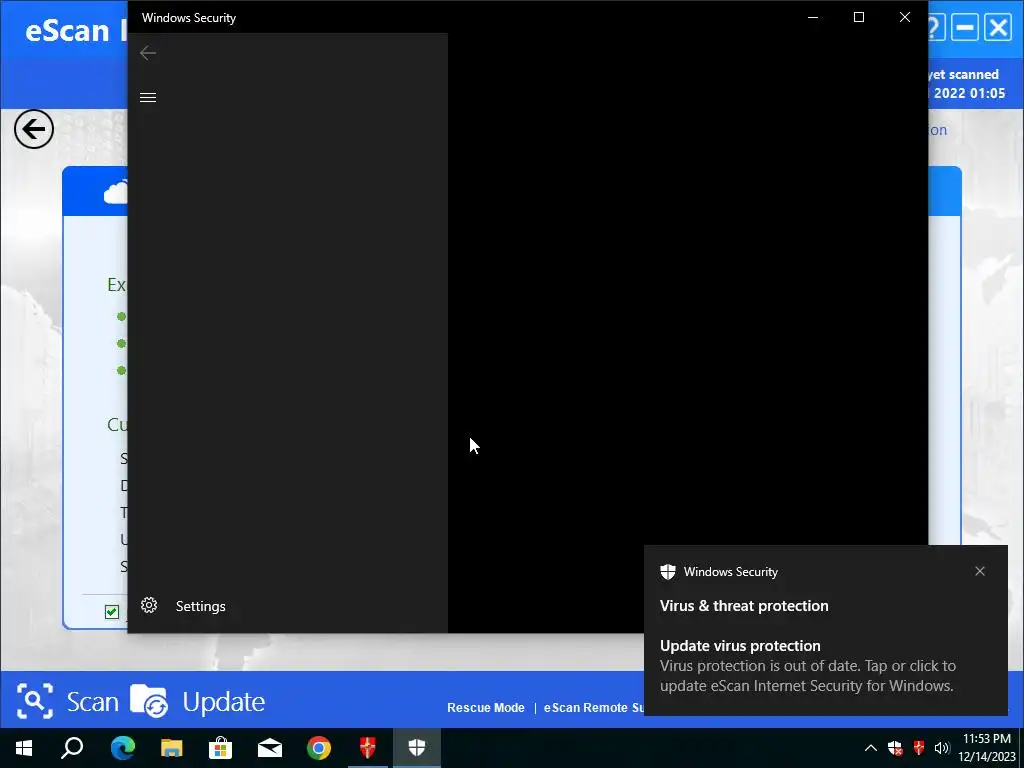Switch to eScan in the taskbar
The width and height of the screenshot is (1024, 768).
coord(368,748)
